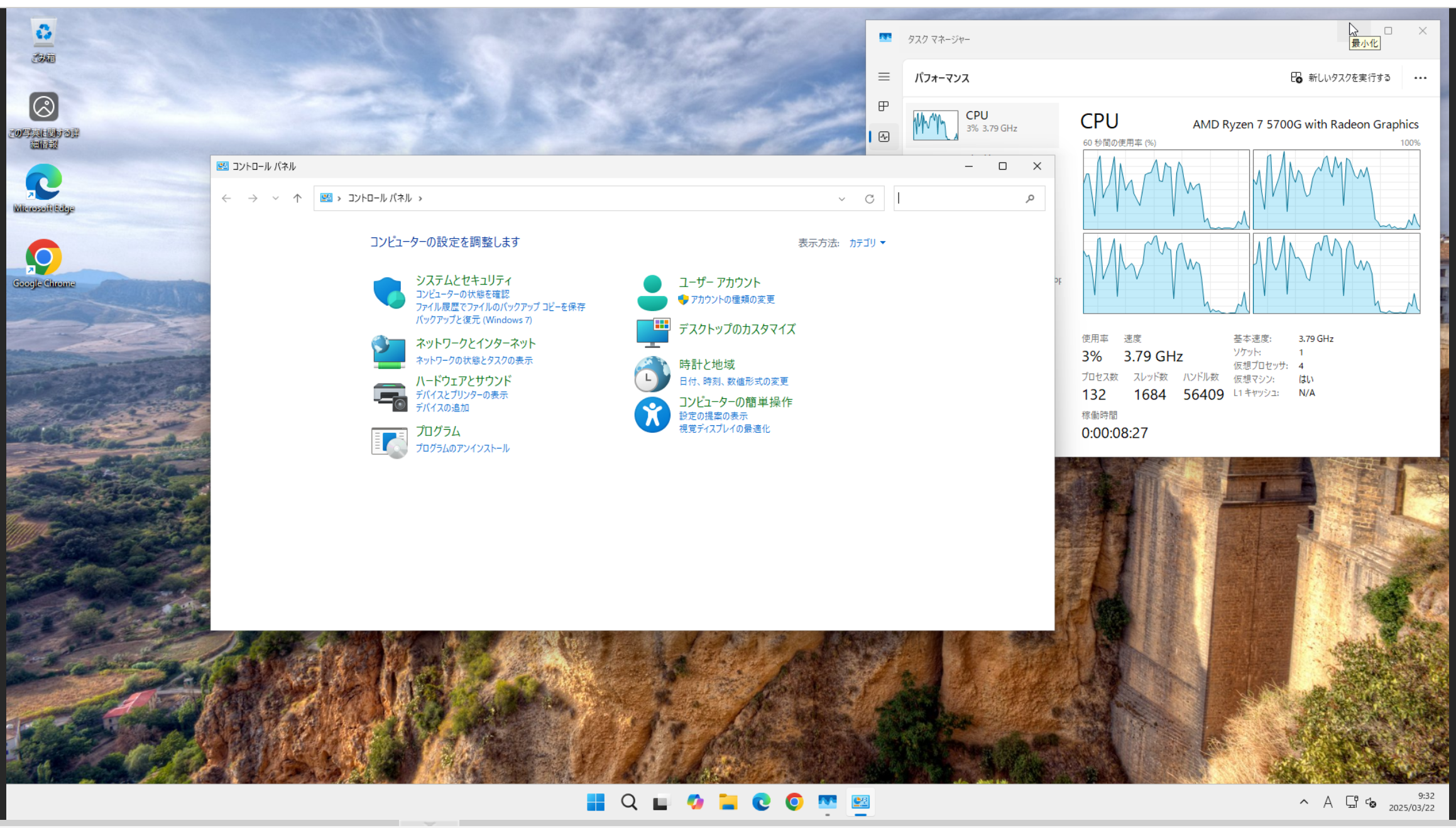Open Task Manager hamburger navigation menu
The width and height of the screenshot is (1456, 828).
click(x=884, y=77)
